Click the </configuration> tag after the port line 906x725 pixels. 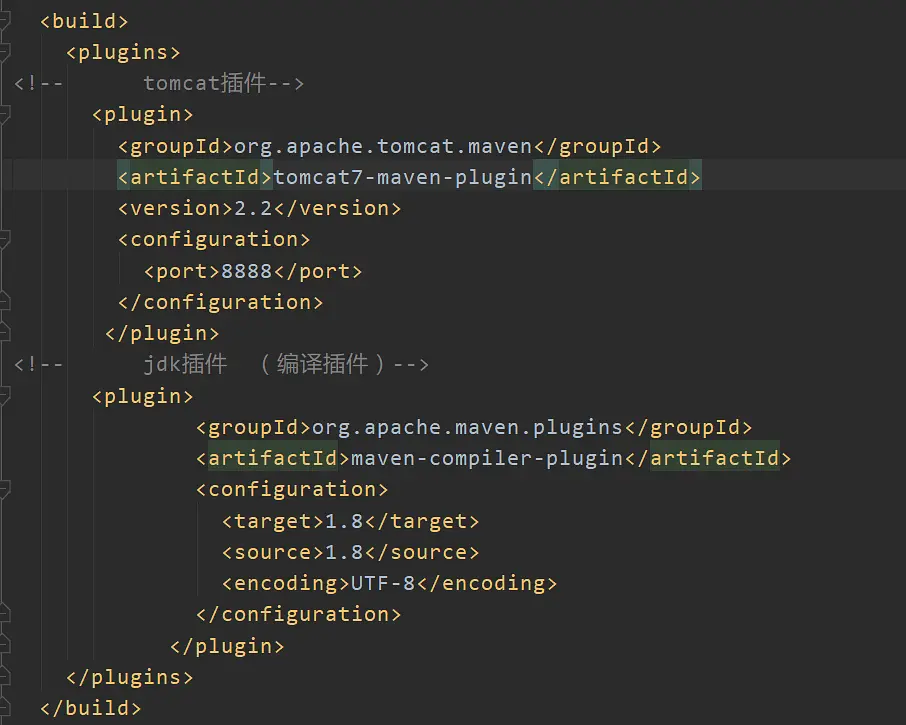pos(221,302)
